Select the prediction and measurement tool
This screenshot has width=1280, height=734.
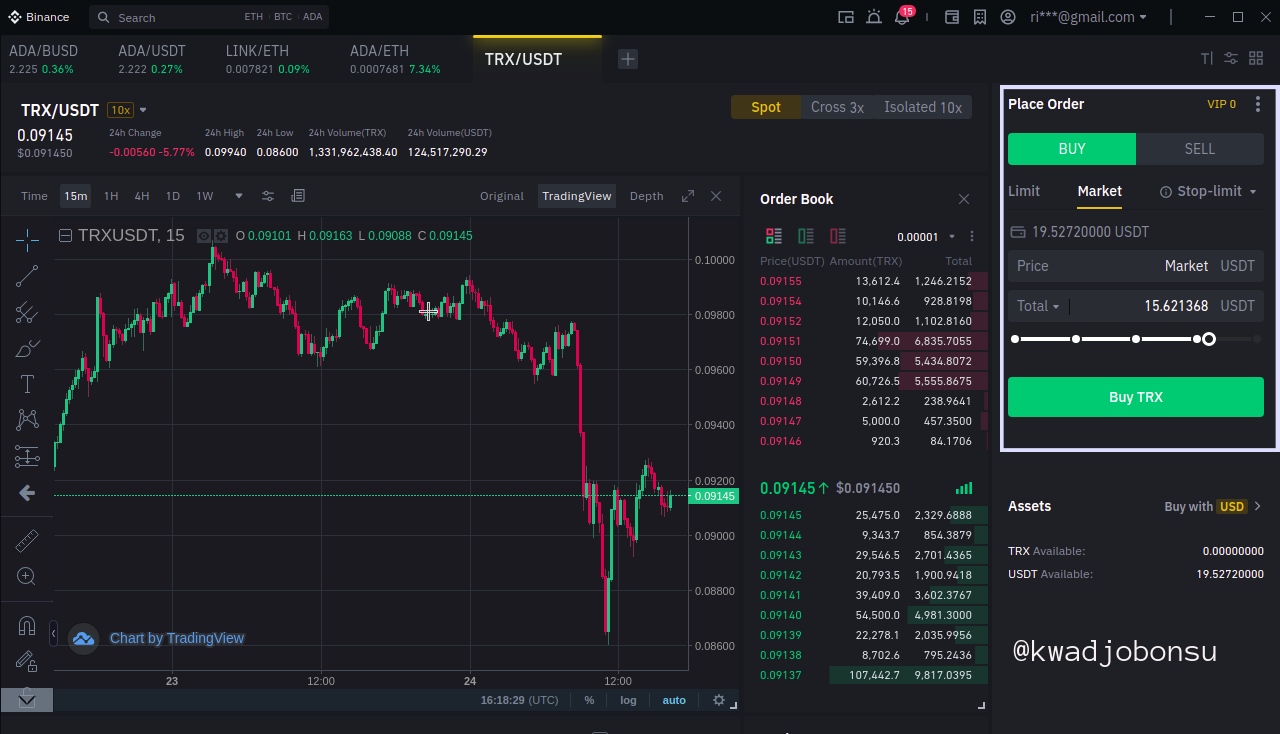click(x=27, y=457)
